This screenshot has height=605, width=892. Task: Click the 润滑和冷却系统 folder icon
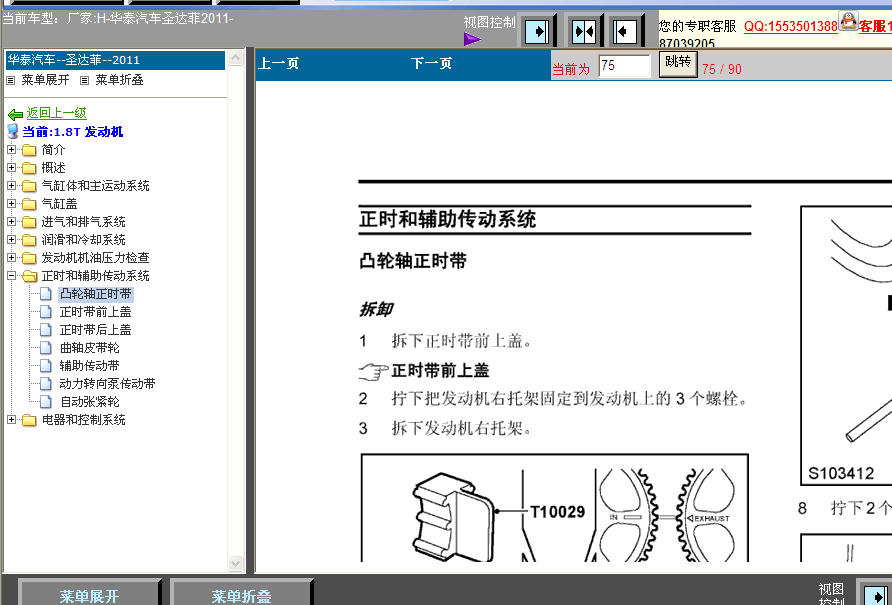click(29, 240)
